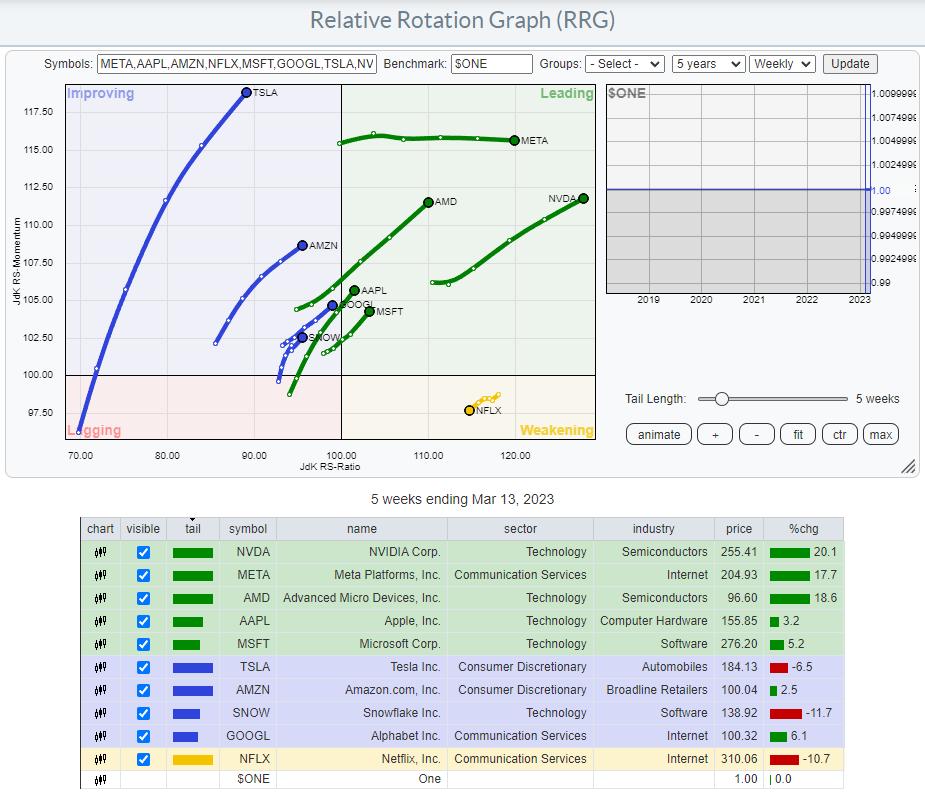Open the chart icon for AAPL row
Viewport: 925px width, 800px height.
100,621
